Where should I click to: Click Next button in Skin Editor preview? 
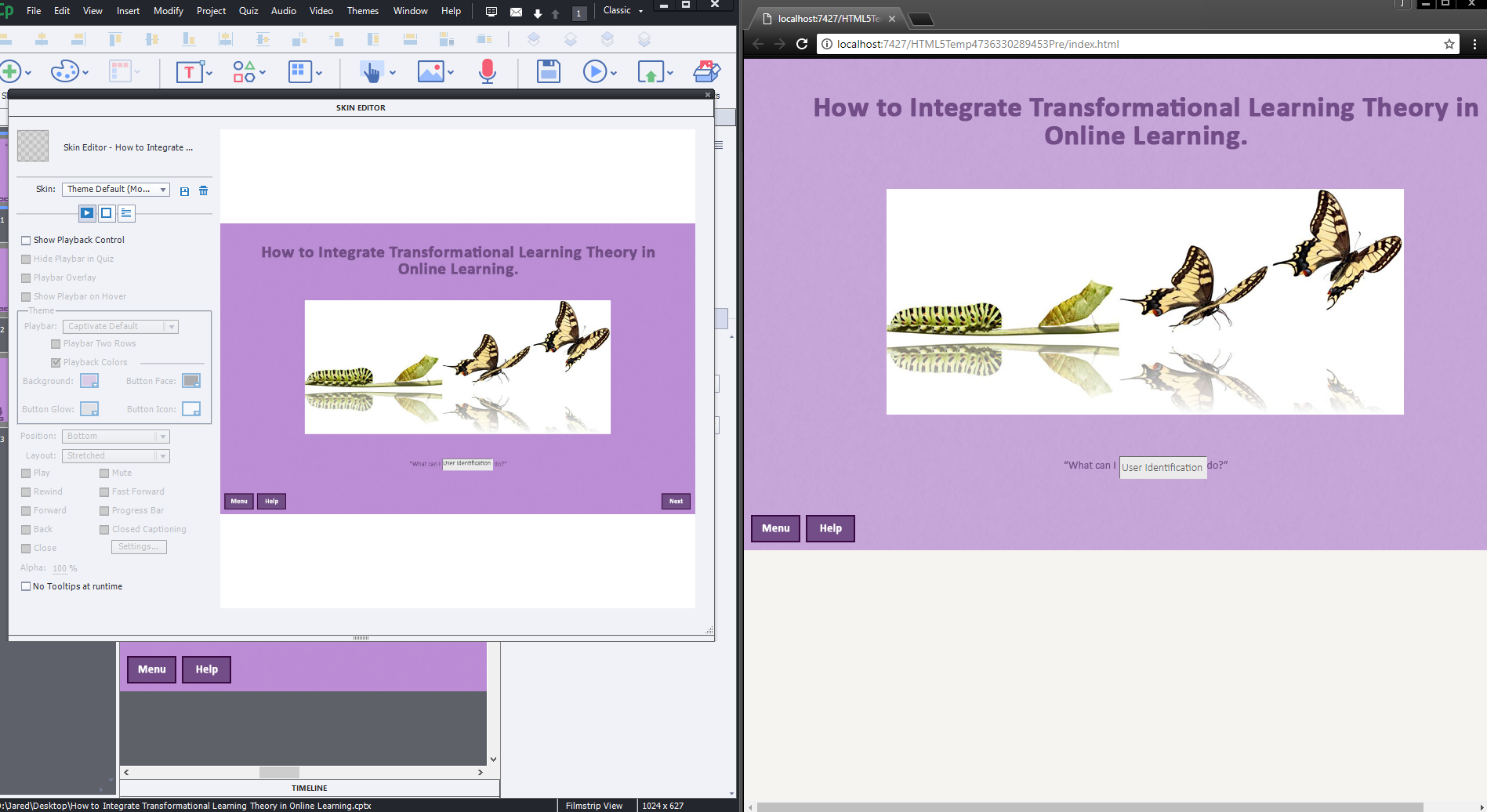[676, 501]
